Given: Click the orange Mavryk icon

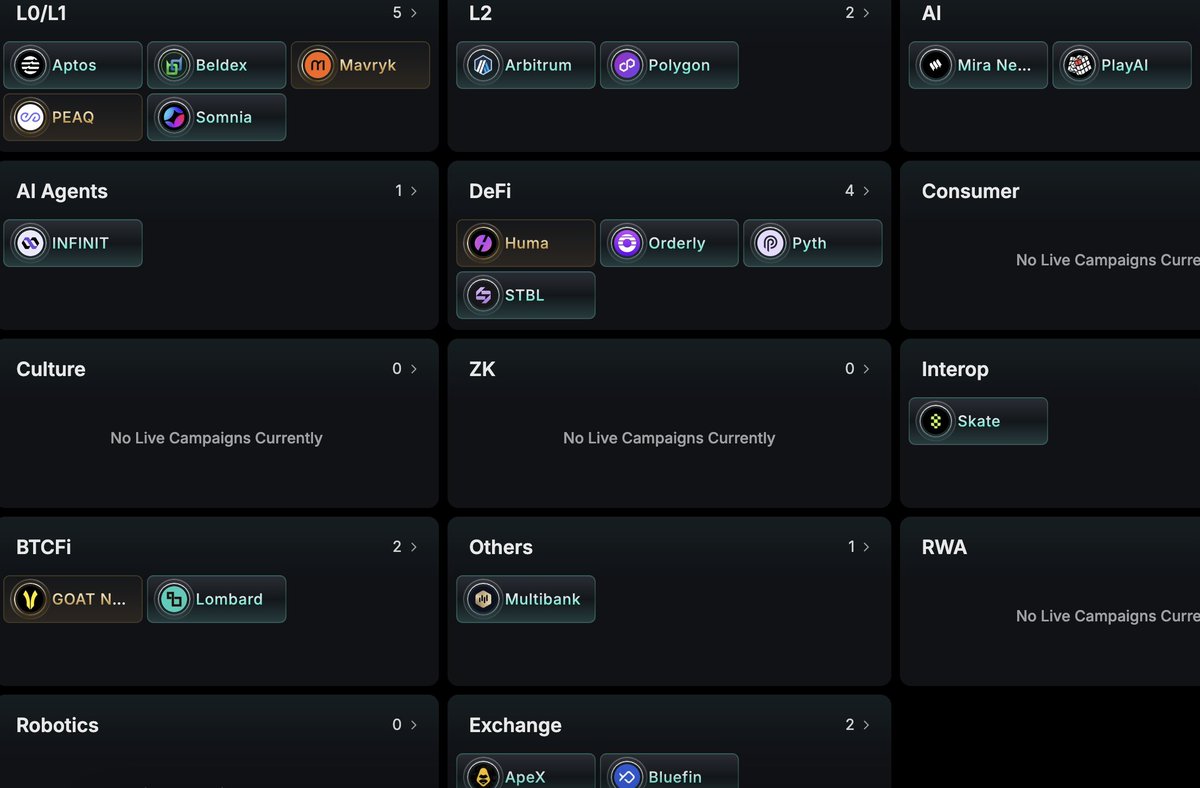Looking at the screenshot, I should pyautogui.click(x=318, y=65).
